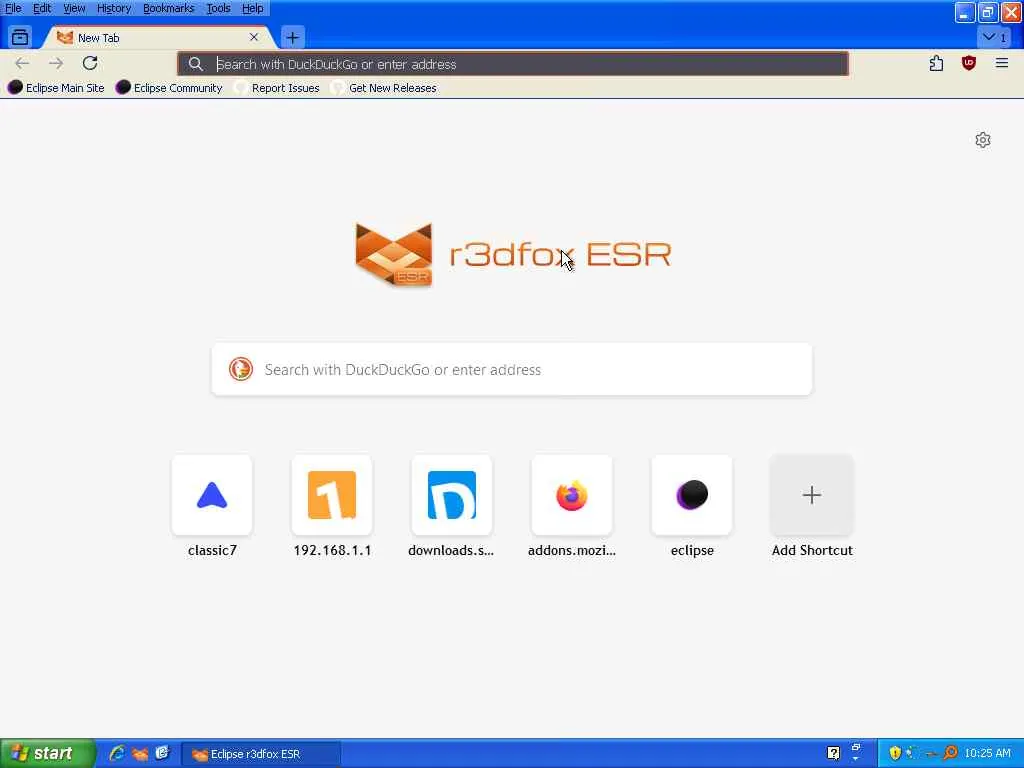The image size is (1024, 768).
Task: Open the tab overview icon at left of tabs
Action: point(20,37)
